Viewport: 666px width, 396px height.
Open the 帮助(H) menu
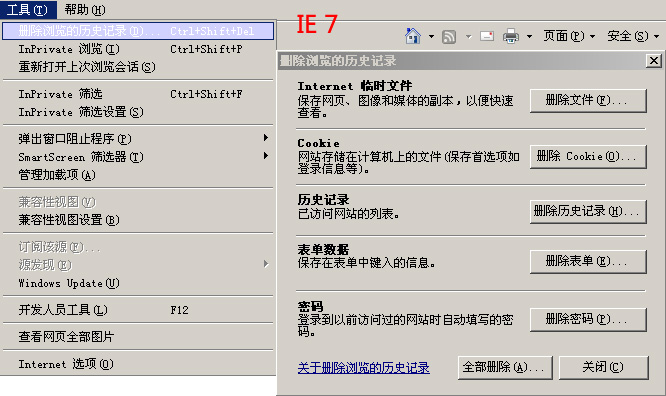pos(85,9)
